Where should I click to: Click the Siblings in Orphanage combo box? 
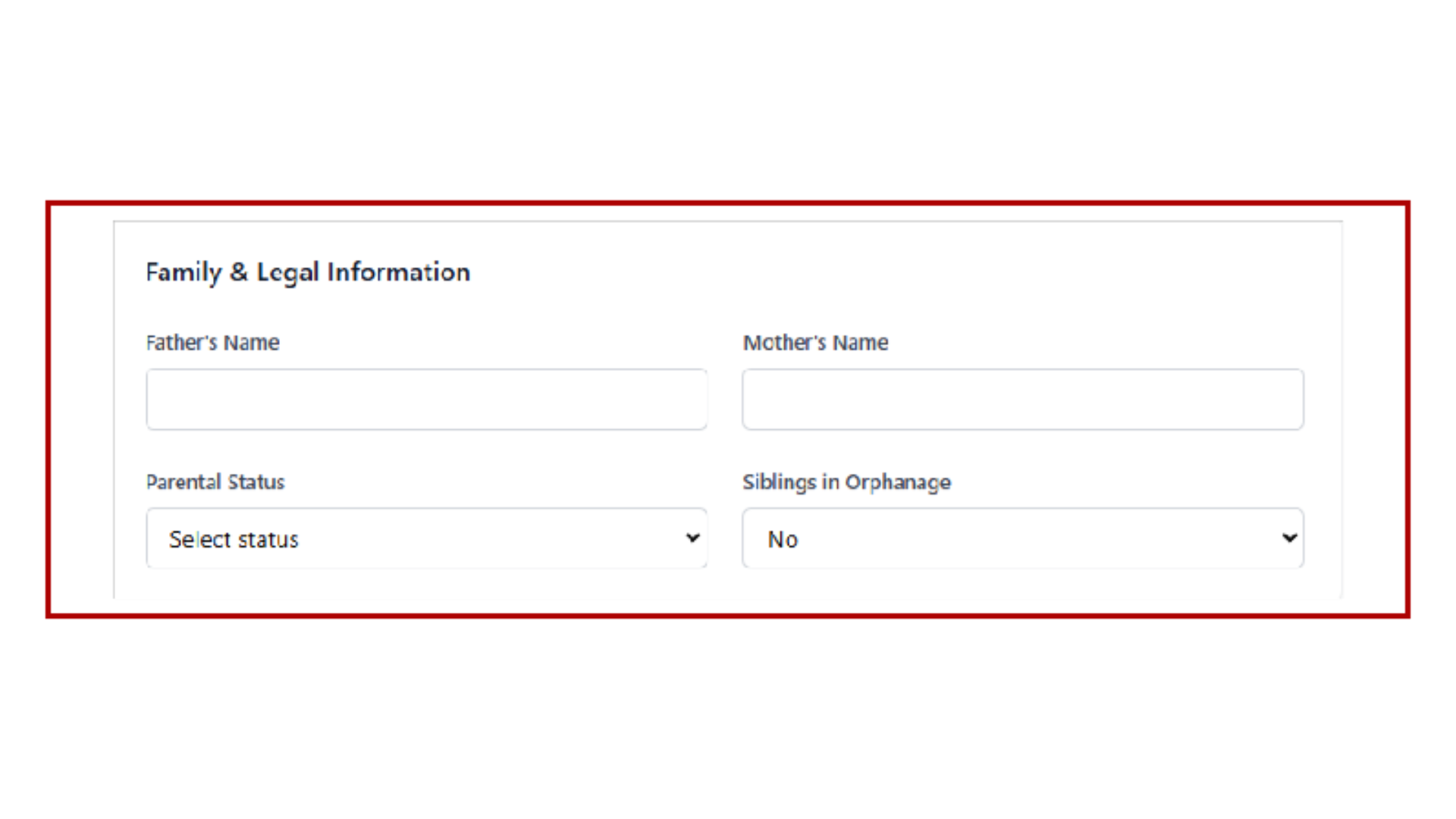point(1022,538)
